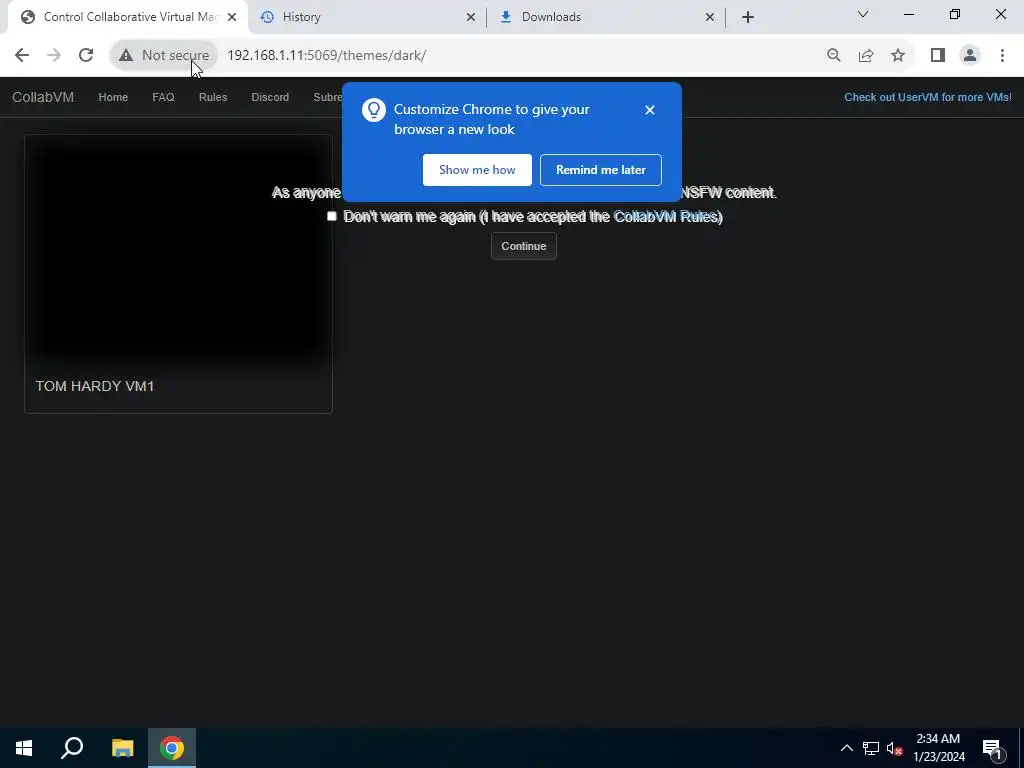Close the History tab
Image resolution: width=1024 pixels, height=768 pixels.
click(470, 17)
